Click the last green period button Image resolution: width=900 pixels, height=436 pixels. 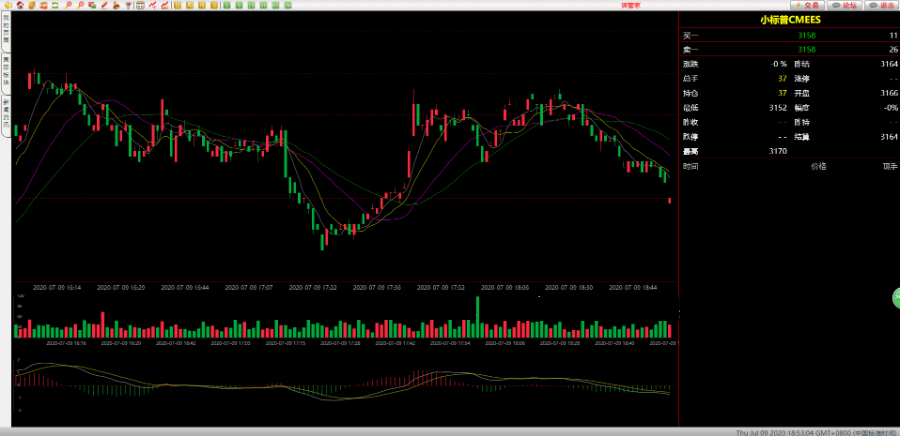288,5
